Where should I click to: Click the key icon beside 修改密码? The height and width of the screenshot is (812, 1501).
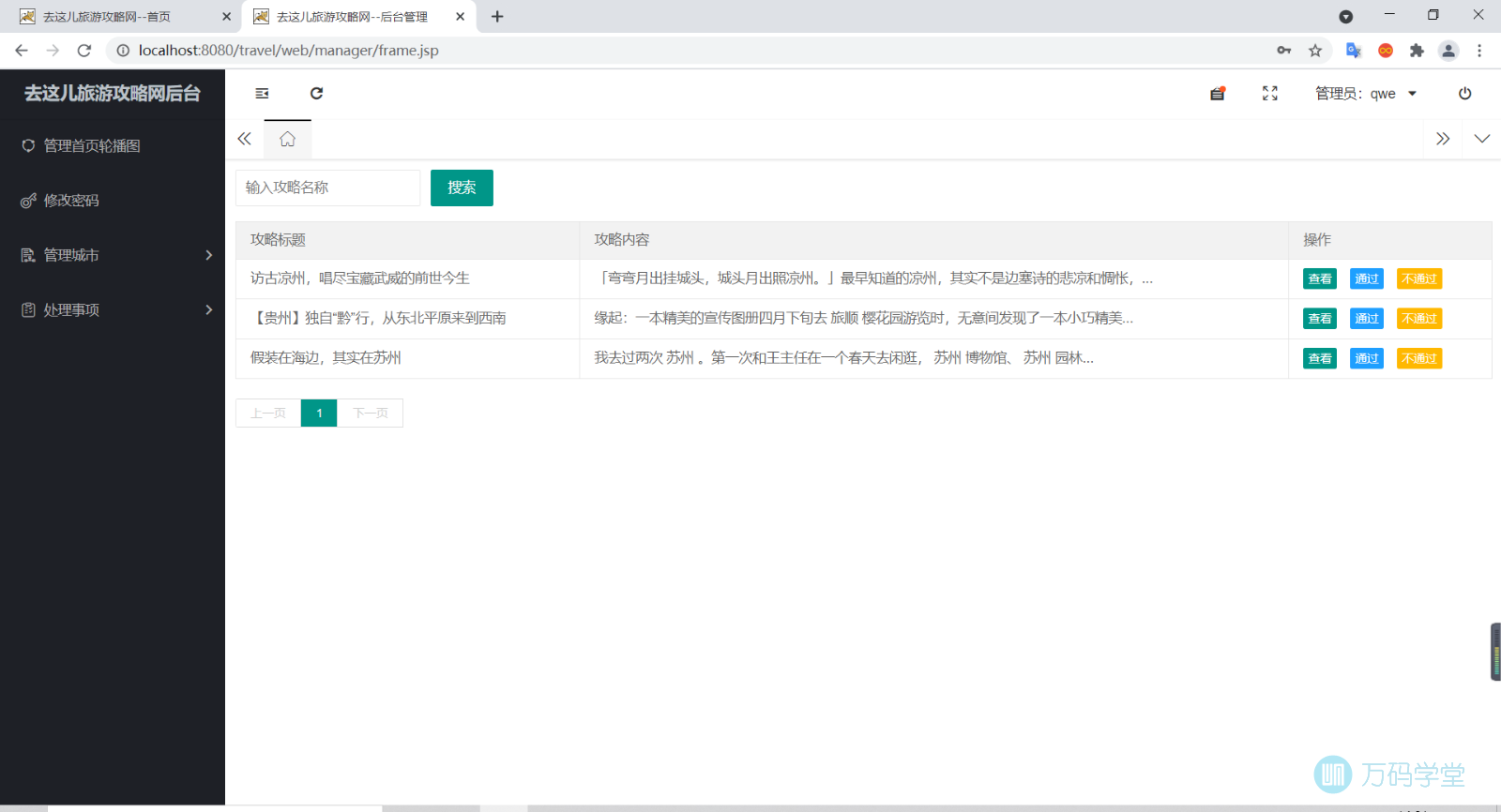(28, 201)
